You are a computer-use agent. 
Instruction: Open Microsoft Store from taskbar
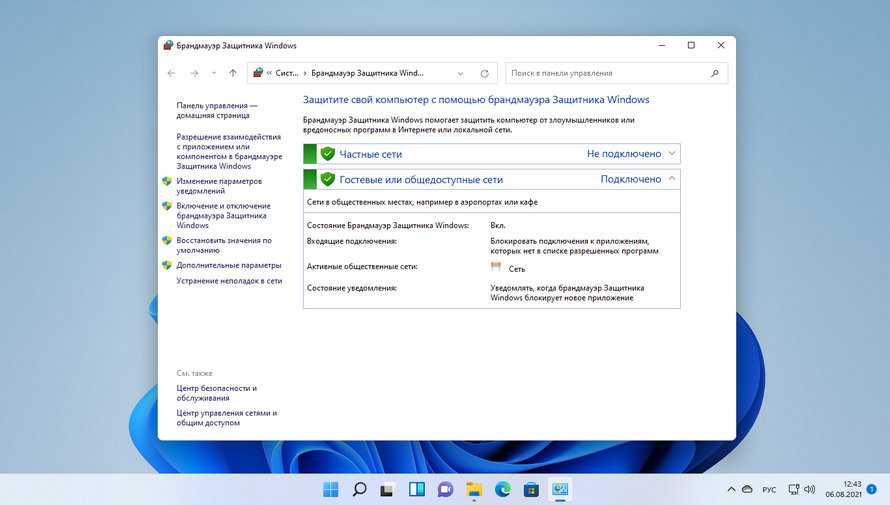click(x=531, y=489)
